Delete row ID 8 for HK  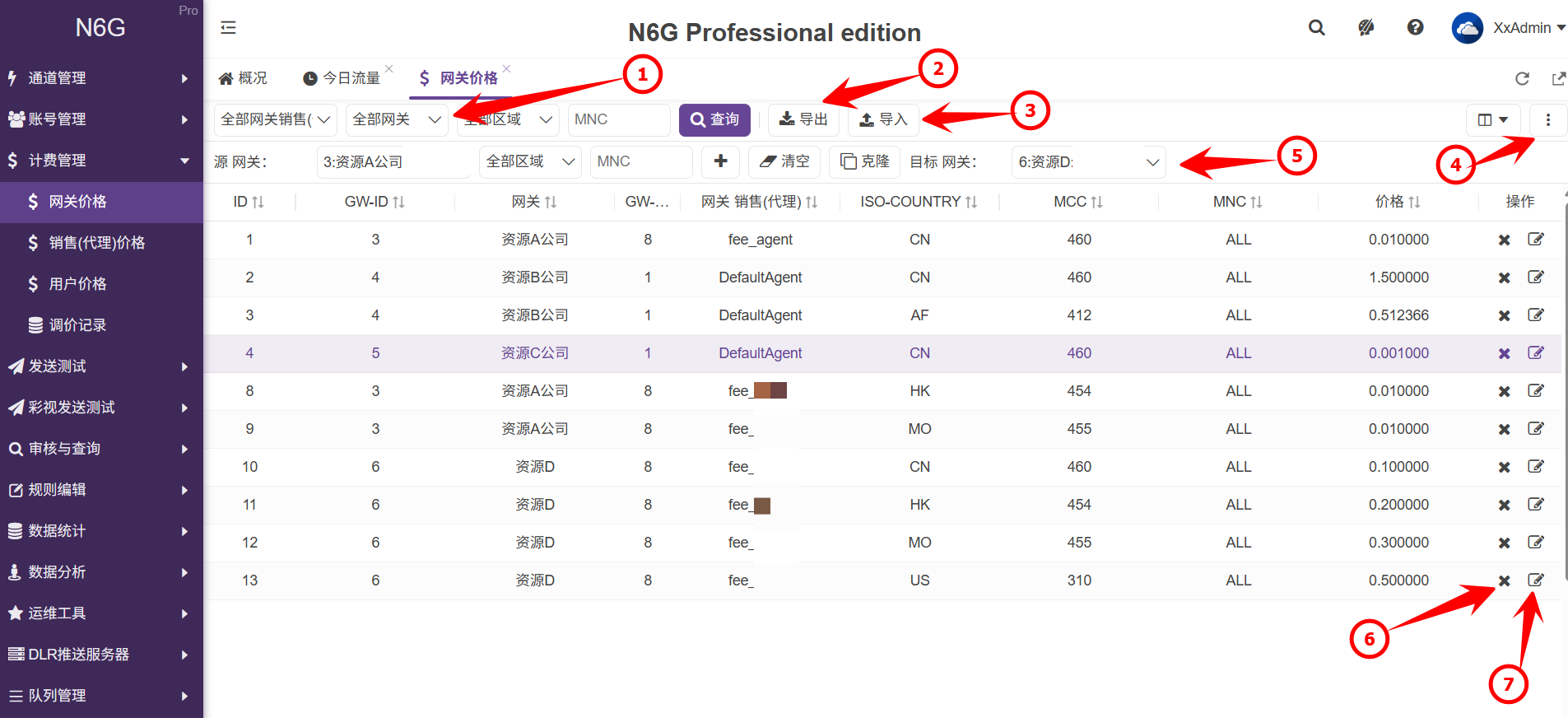click(x=1504, y=391)
